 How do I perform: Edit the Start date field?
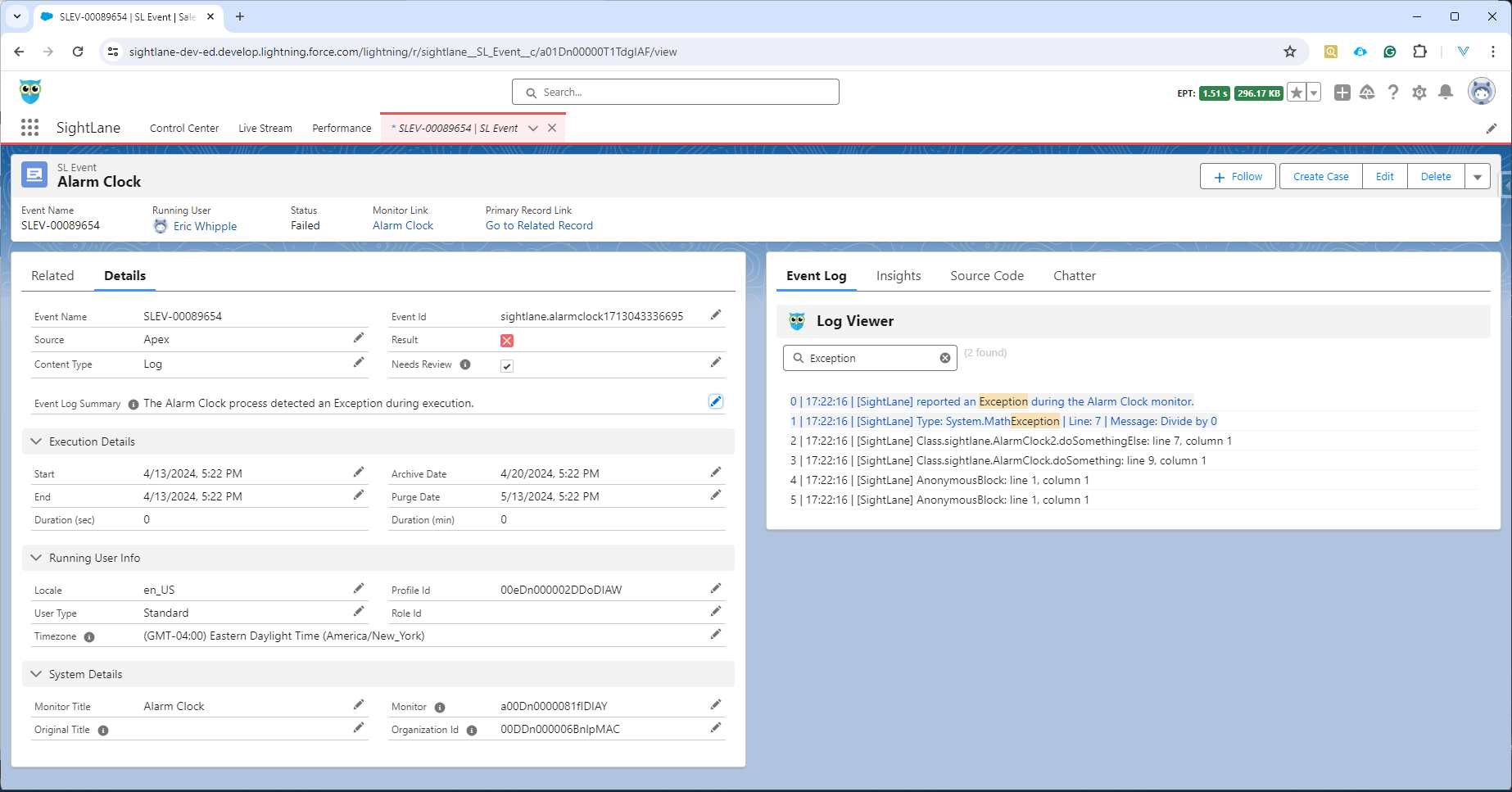tap(359, 472)
